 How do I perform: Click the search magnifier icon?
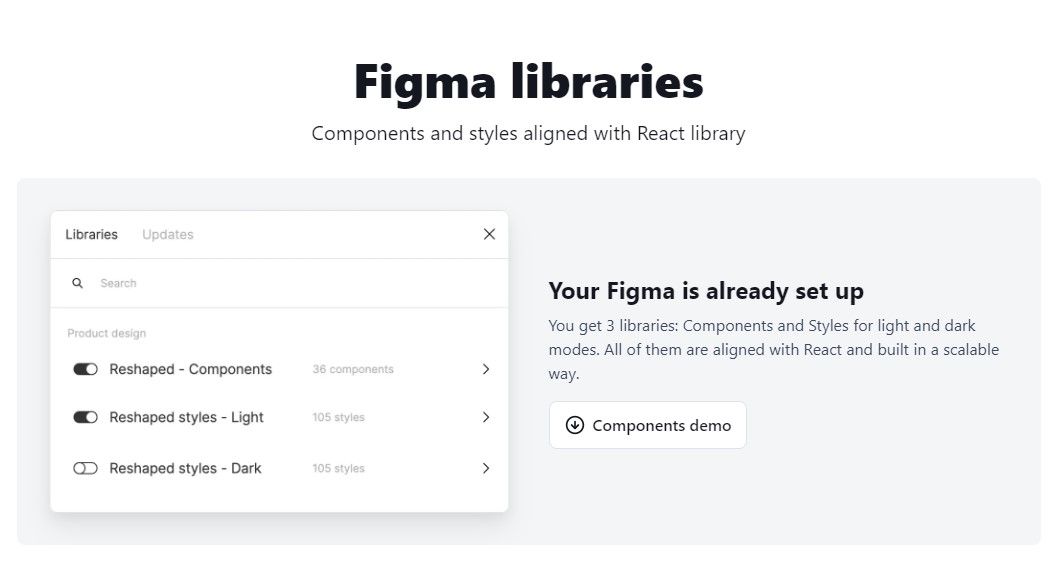77,283
